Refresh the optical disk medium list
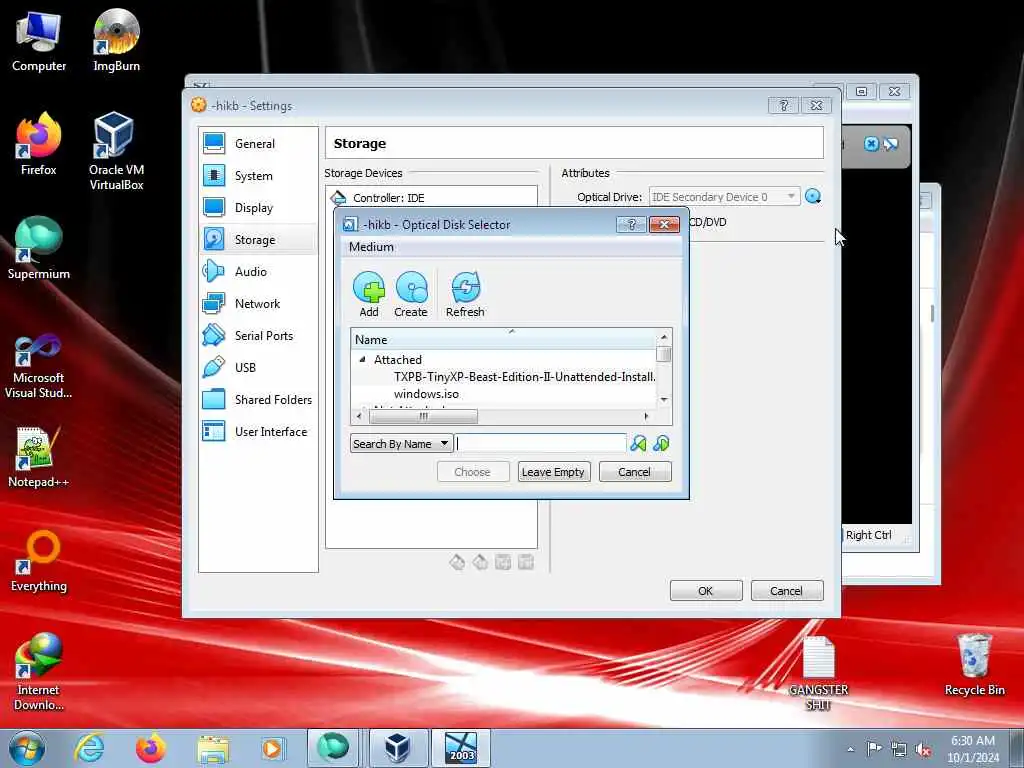The width and height of the screenshot is (1024, 768). point(465,295)
